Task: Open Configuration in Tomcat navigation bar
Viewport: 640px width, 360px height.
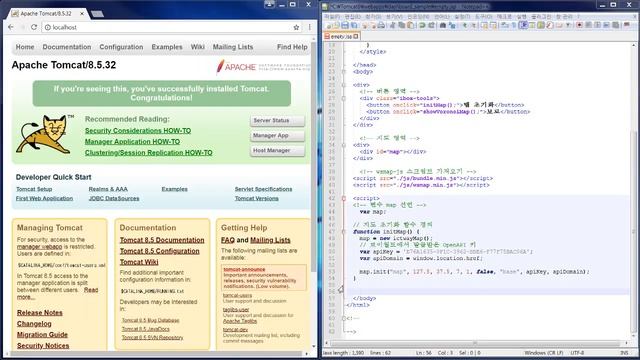Action: pyautogui.click(x=121, y=47)
